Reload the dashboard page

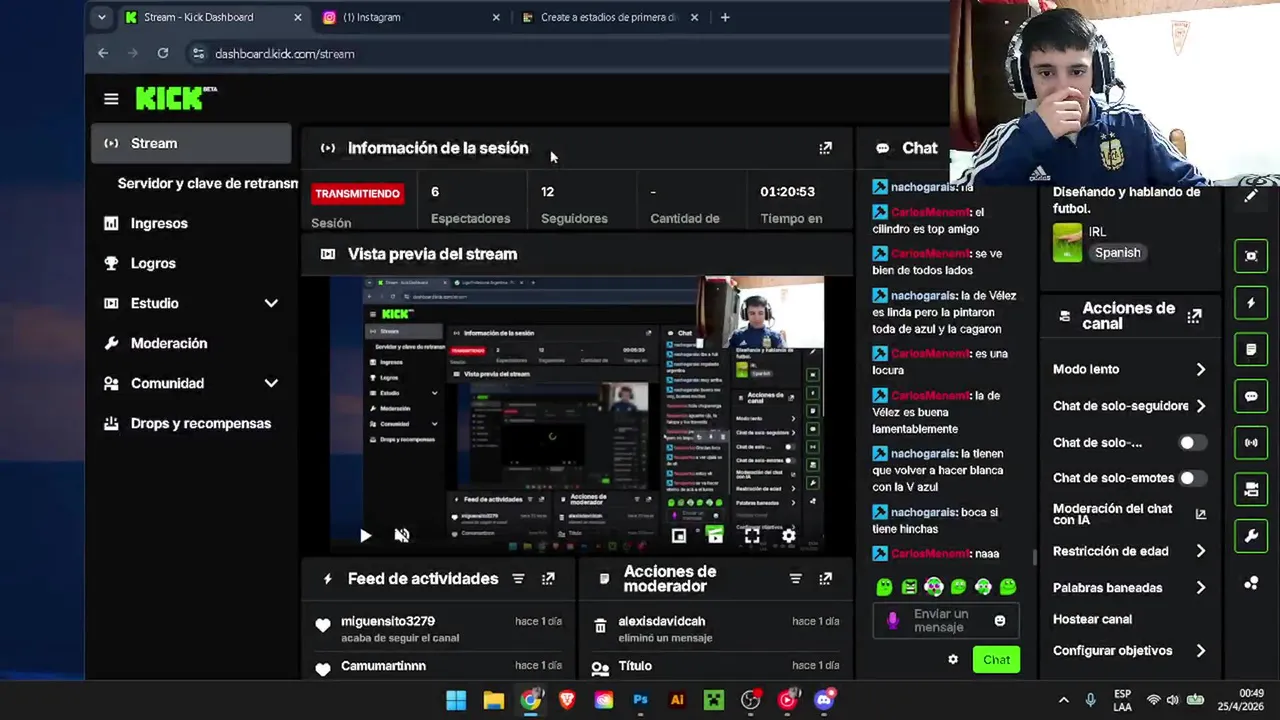pyautogui.click(x=163, y=54)
